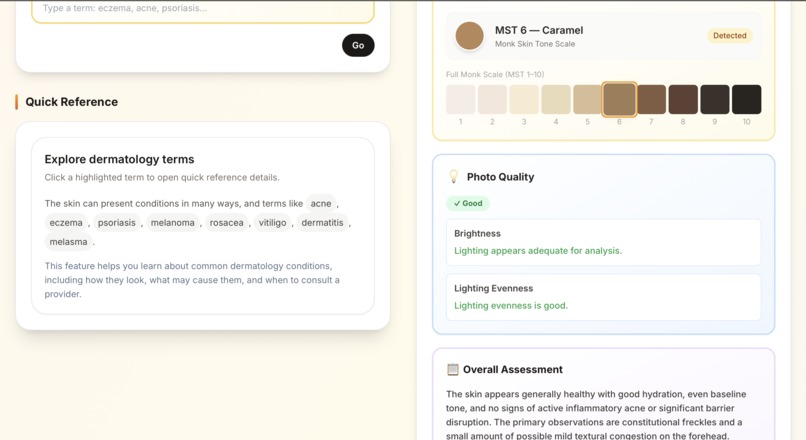
Task: Select Monk scale swatch 2
Action: [x=492, y=99]
